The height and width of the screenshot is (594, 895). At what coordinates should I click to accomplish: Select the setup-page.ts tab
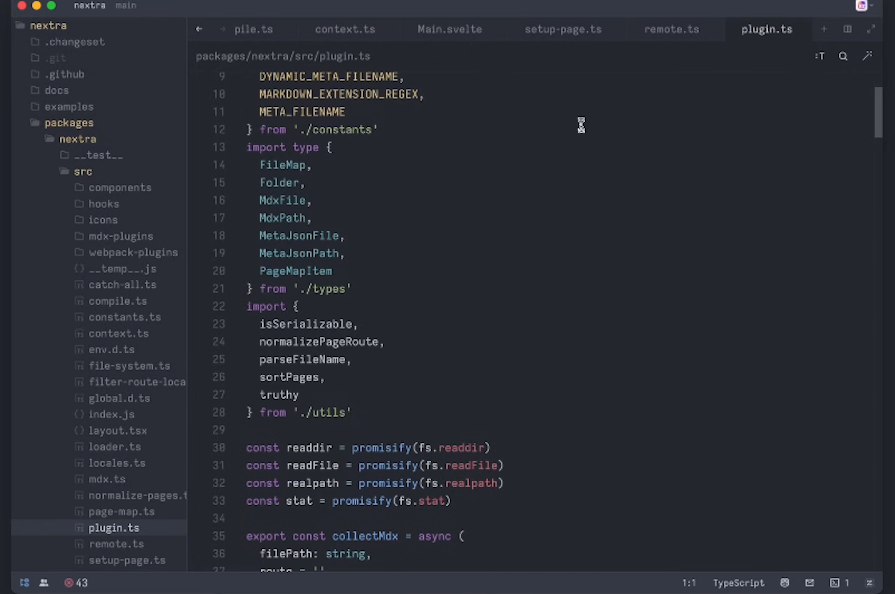click(x=563, y=29)
